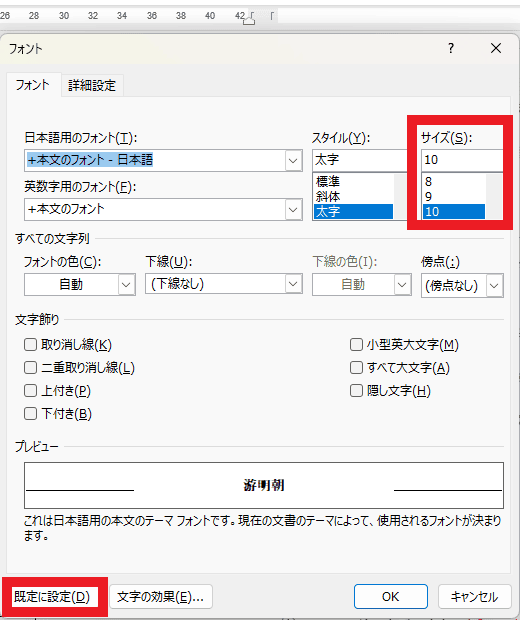Confirm with the OK button
520x620 pixels.
click(x=391, y=596)
